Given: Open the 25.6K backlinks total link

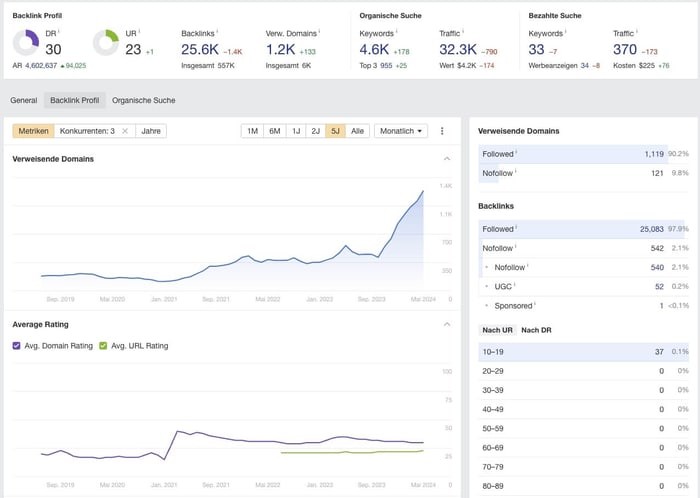Looking at the screenshot, I should click(x=199, y=48).
